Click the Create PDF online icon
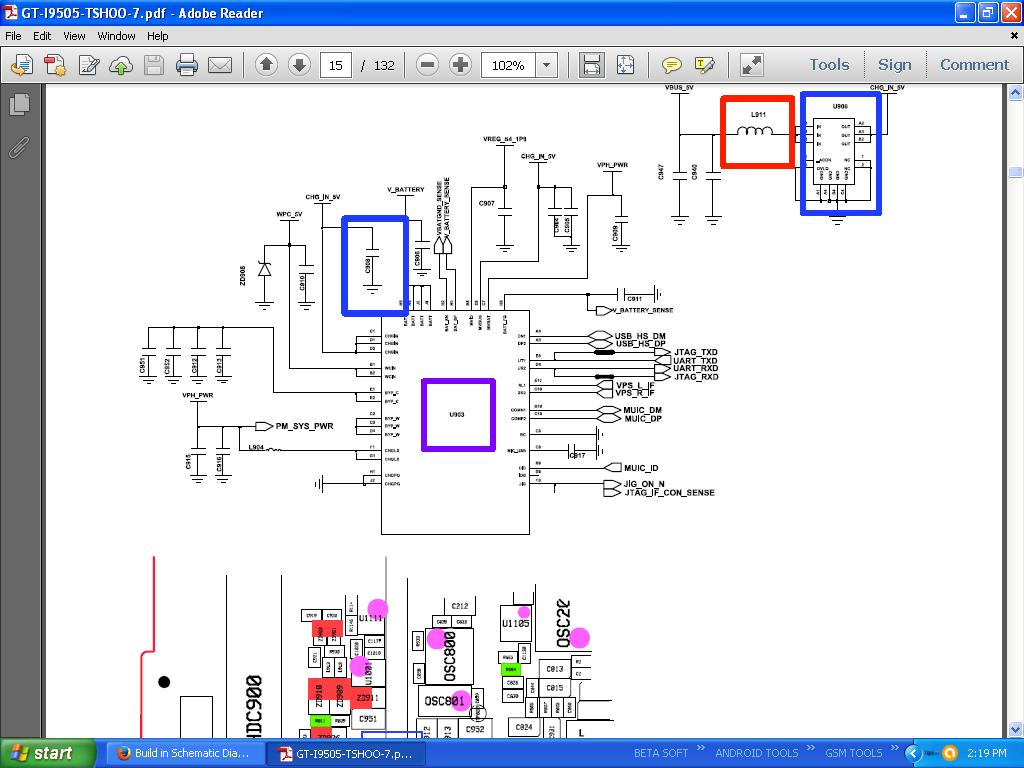1024x768 pixels. click(x=55, y=65)
